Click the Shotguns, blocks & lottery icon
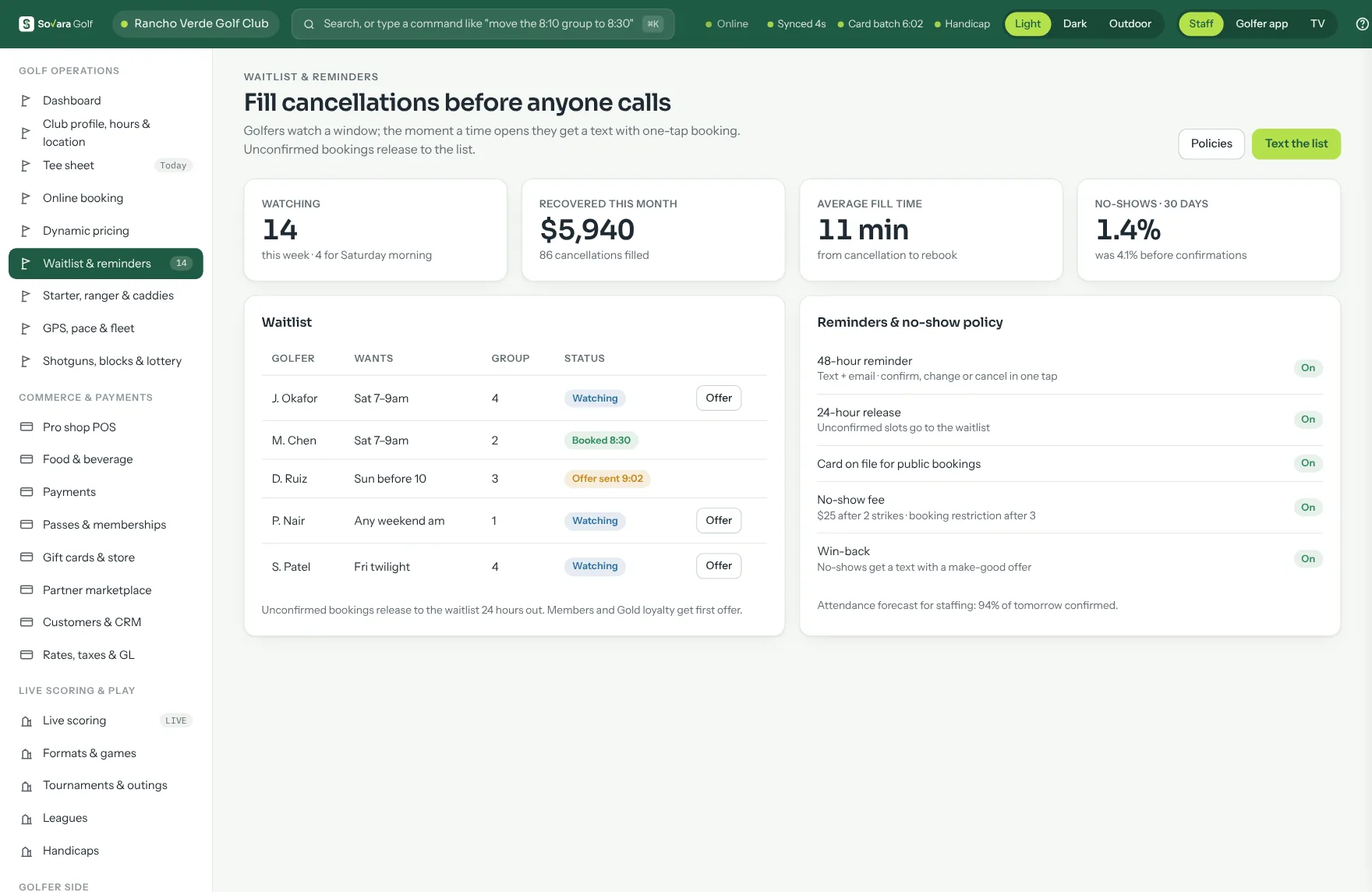This screenshot has width=1372, height=892. pyautogui.click(x=26, y=361)
